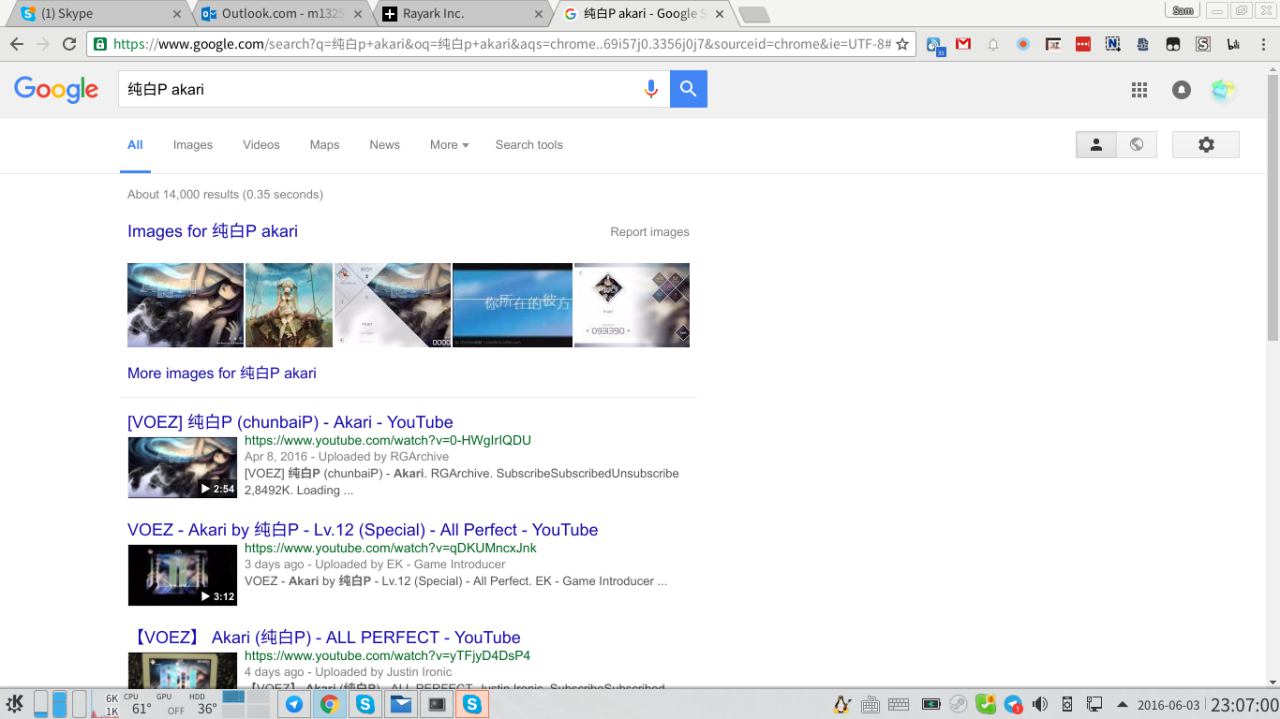The image size is (1280, 719).
Task: Select the Maps search tab
Action: click(324, 145)
